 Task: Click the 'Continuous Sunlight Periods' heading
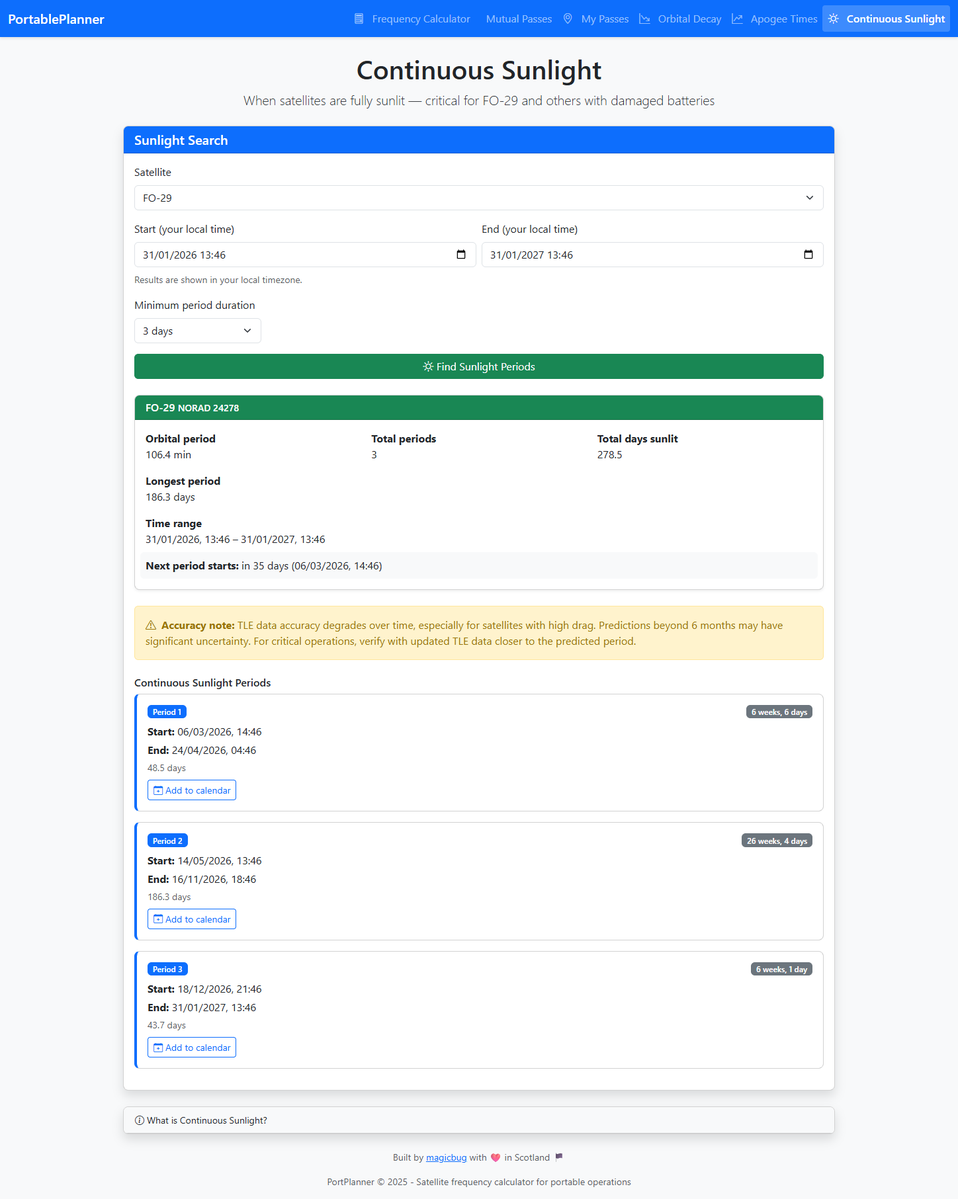click(x=203, y=683)
